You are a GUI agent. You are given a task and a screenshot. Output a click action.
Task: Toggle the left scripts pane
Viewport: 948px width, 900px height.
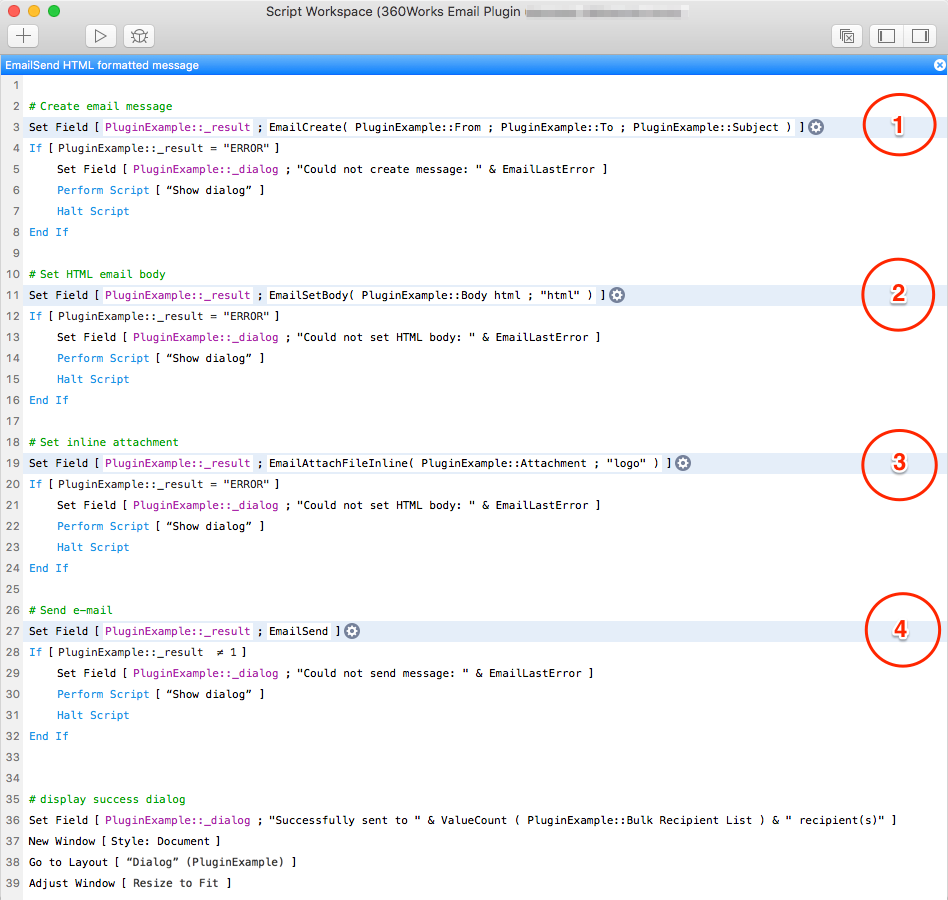[886, 36]
